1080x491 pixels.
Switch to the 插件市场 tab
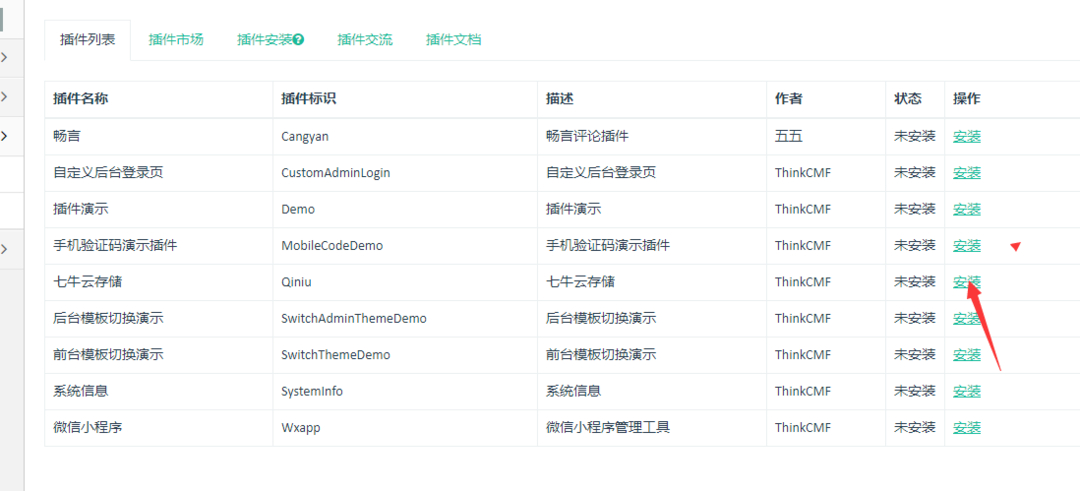176,40
